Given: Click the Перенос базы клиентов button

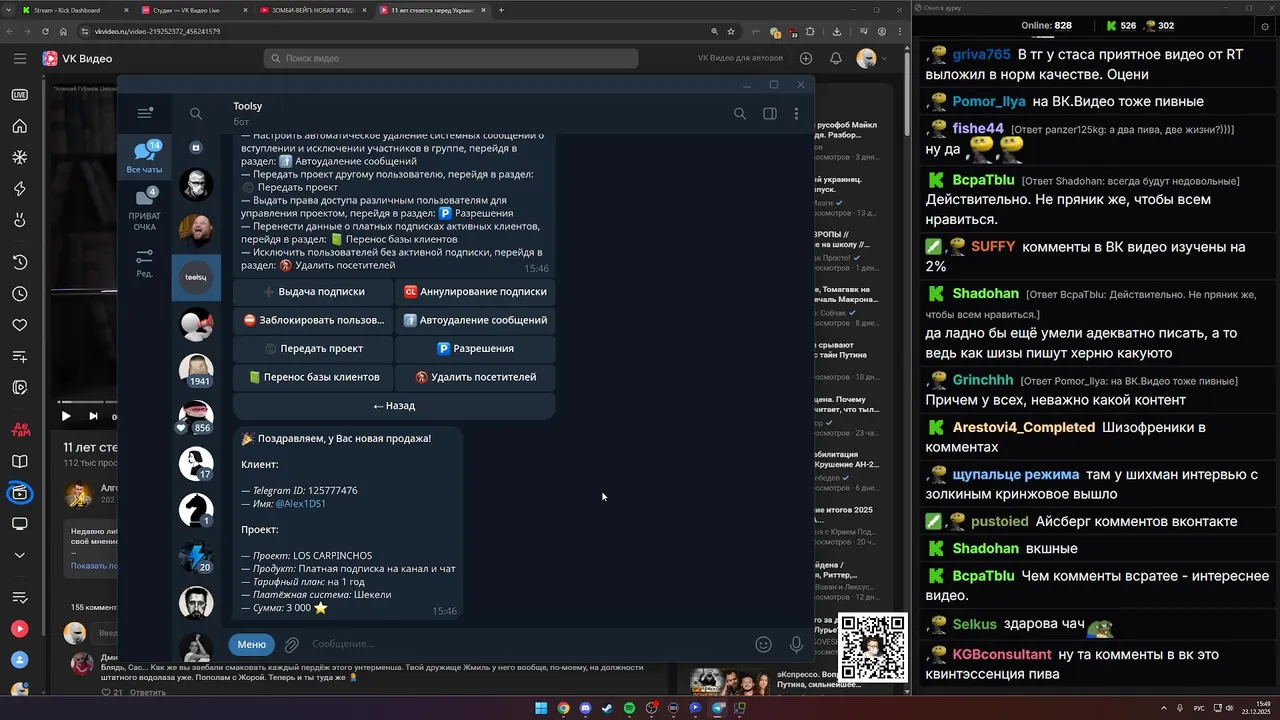Looking at the screenshot, I should pyautogui.click(x=313, y=377).
